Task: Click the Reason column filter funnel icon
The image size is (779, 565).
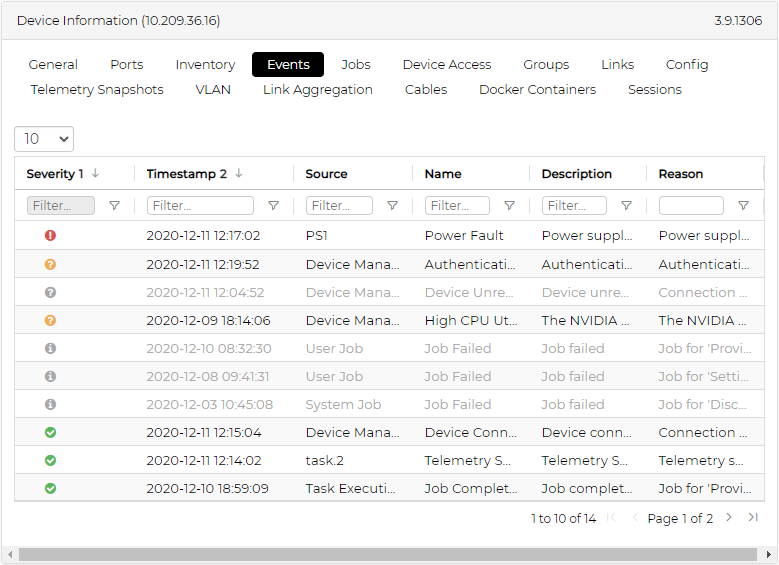Action: [x=743, y=206]
